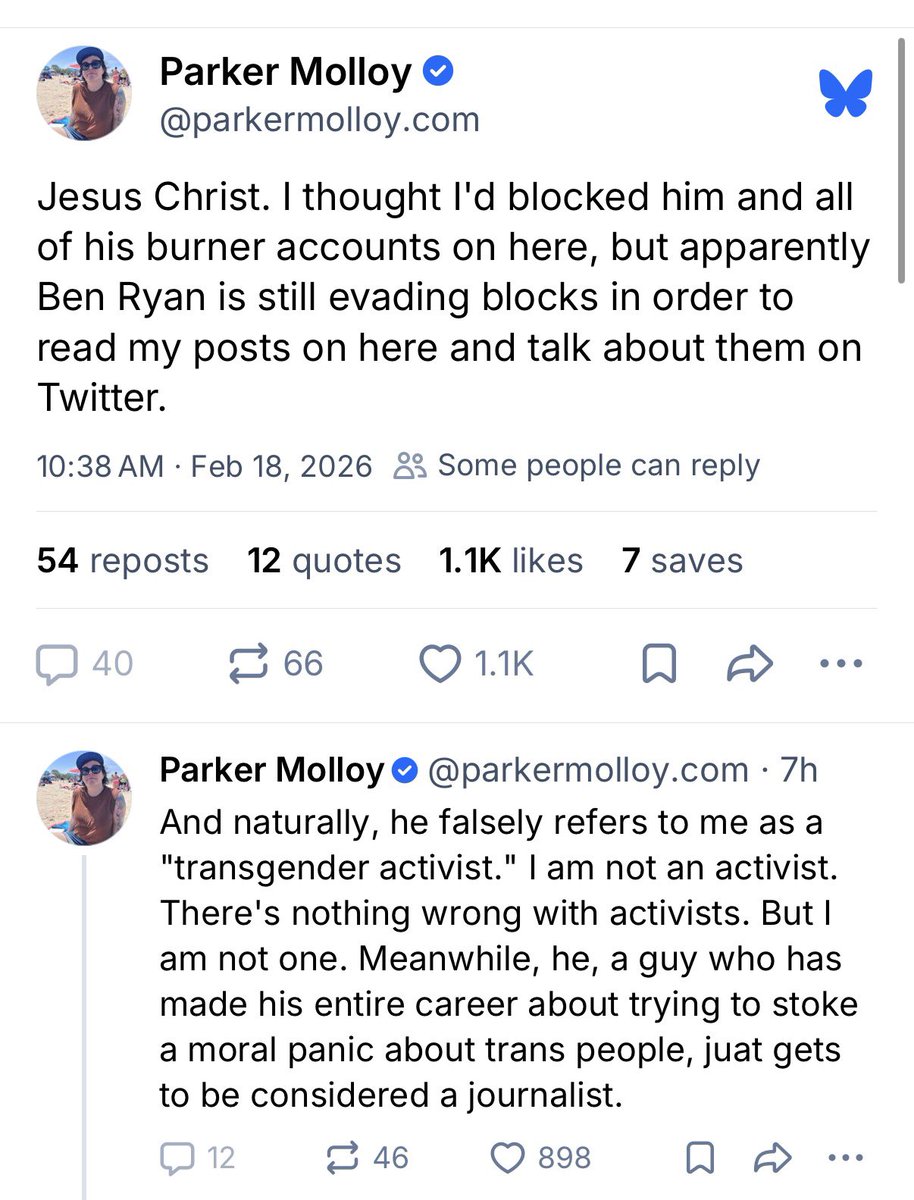Reply to the second post (12 replies)
This screenshot has width=914, height=1200.
[x=176, y=1157]
